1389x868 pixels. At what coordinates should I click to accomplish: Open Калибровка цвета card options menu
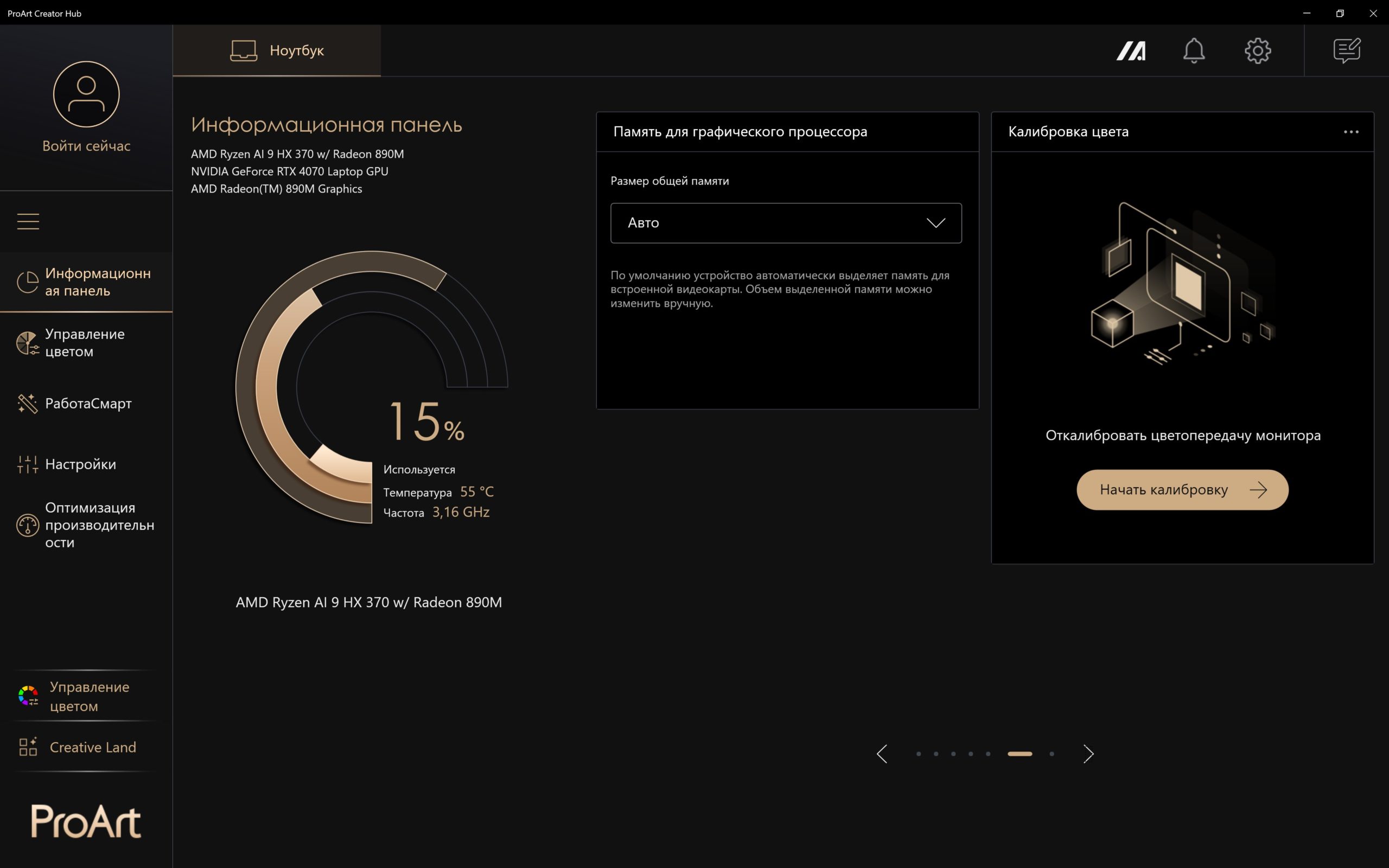(x=1351, y=132)
